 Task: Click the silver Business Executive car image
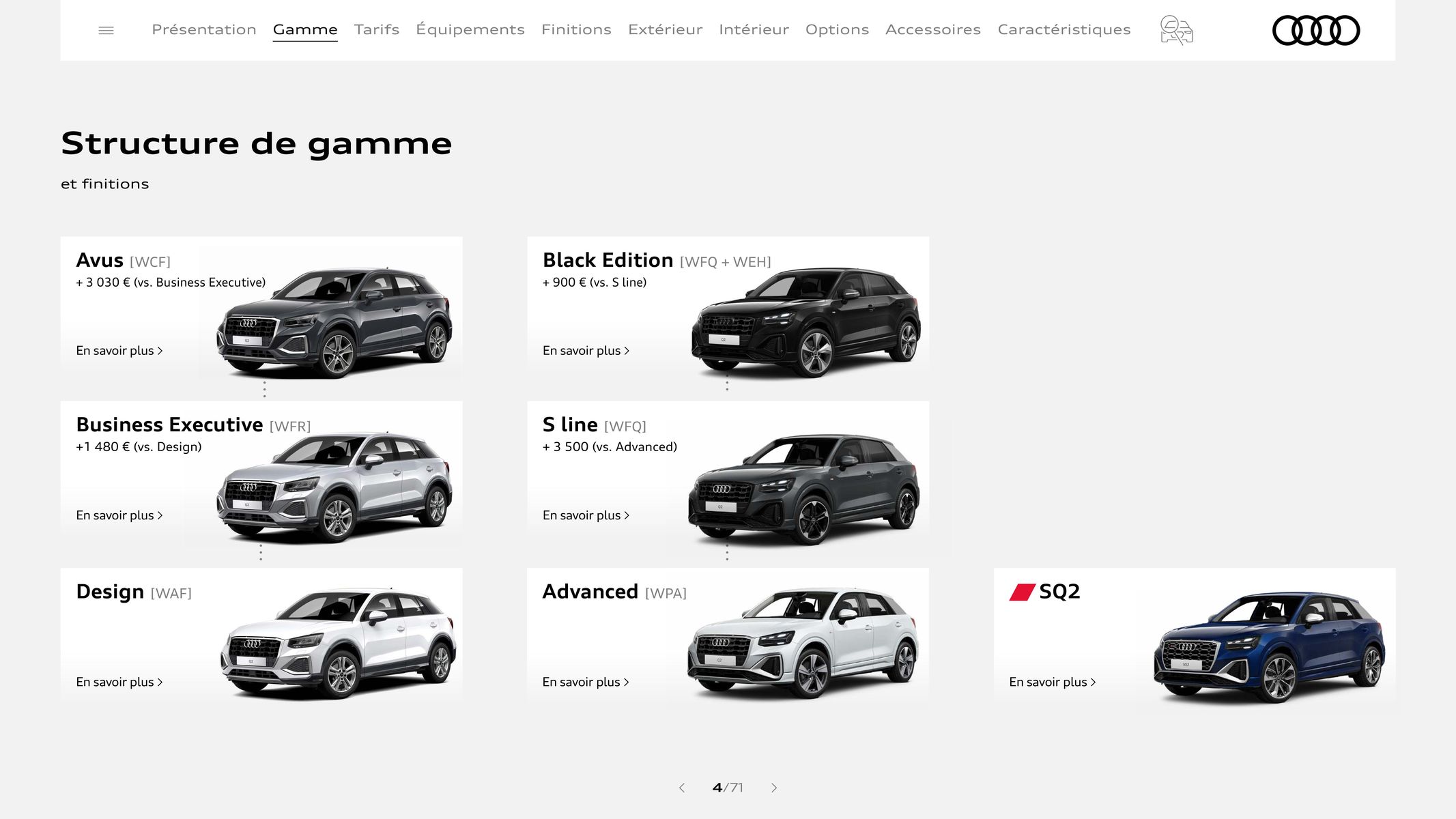(334, 487)
